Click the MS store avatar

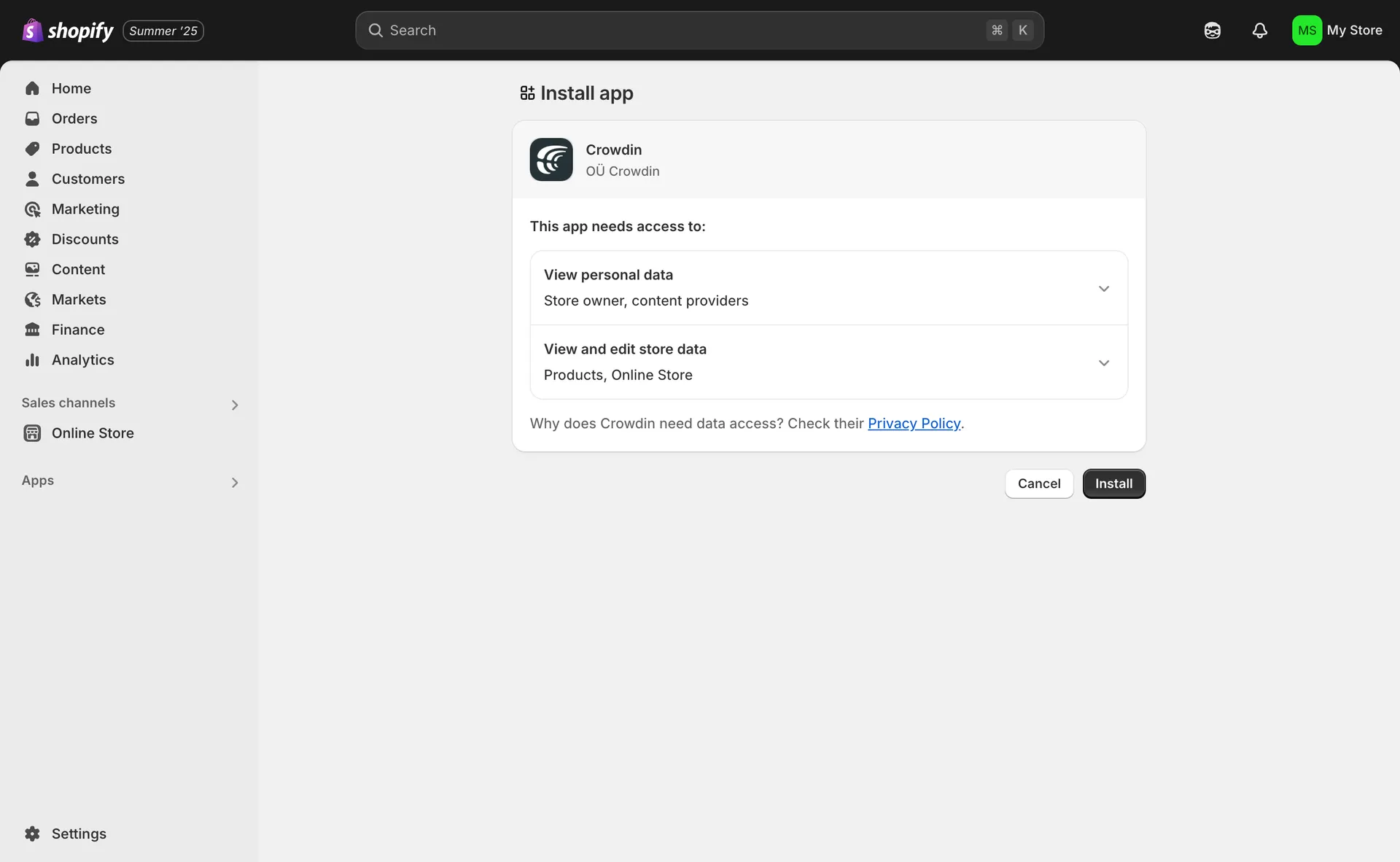(1307, 30)
